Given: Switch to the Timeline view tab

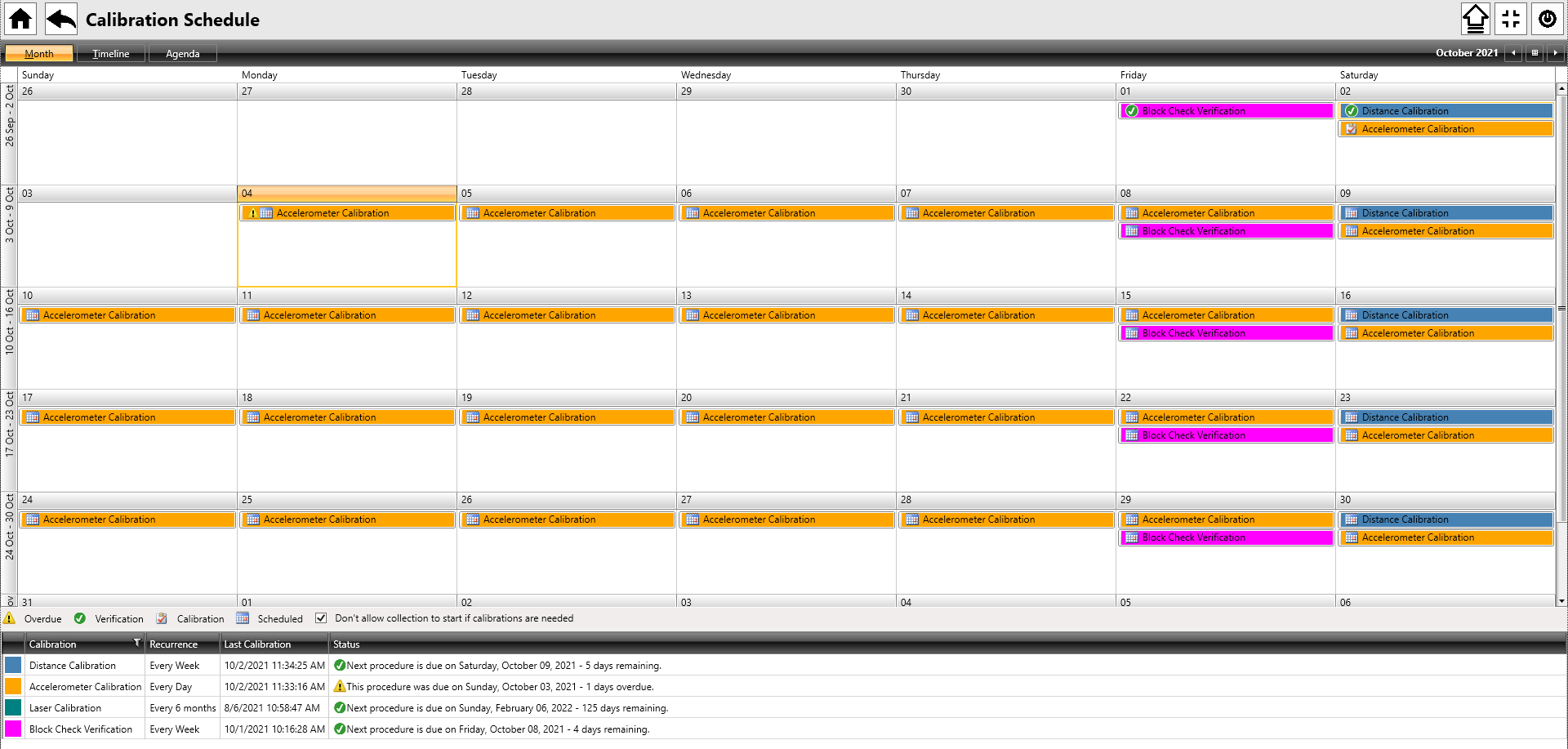Looking at the screenshot, I should (111, 54).
